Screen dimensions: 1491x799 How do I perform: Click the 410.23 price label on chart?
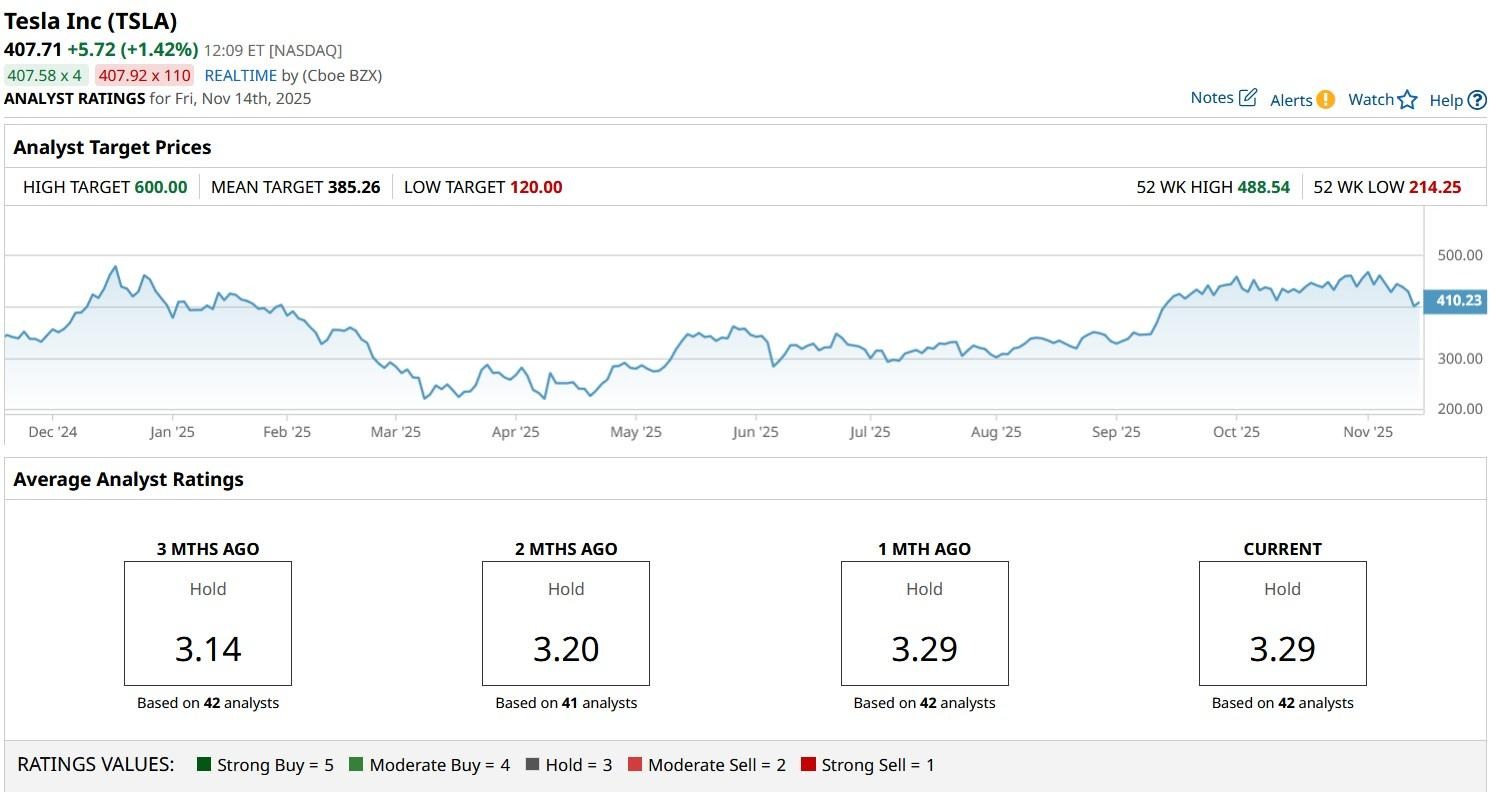[x=1457, y=300]
